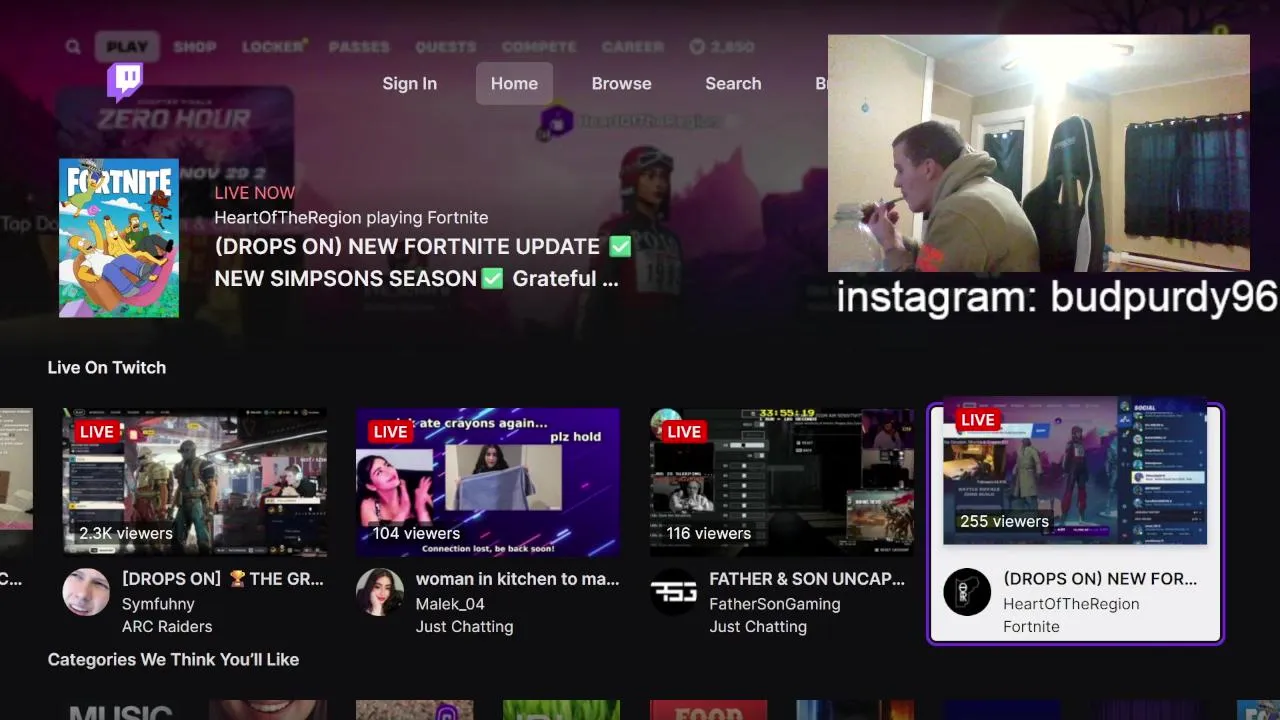Click the 'Live On Twitch' heading
The image size is (1280, 720).
point(107,368)
